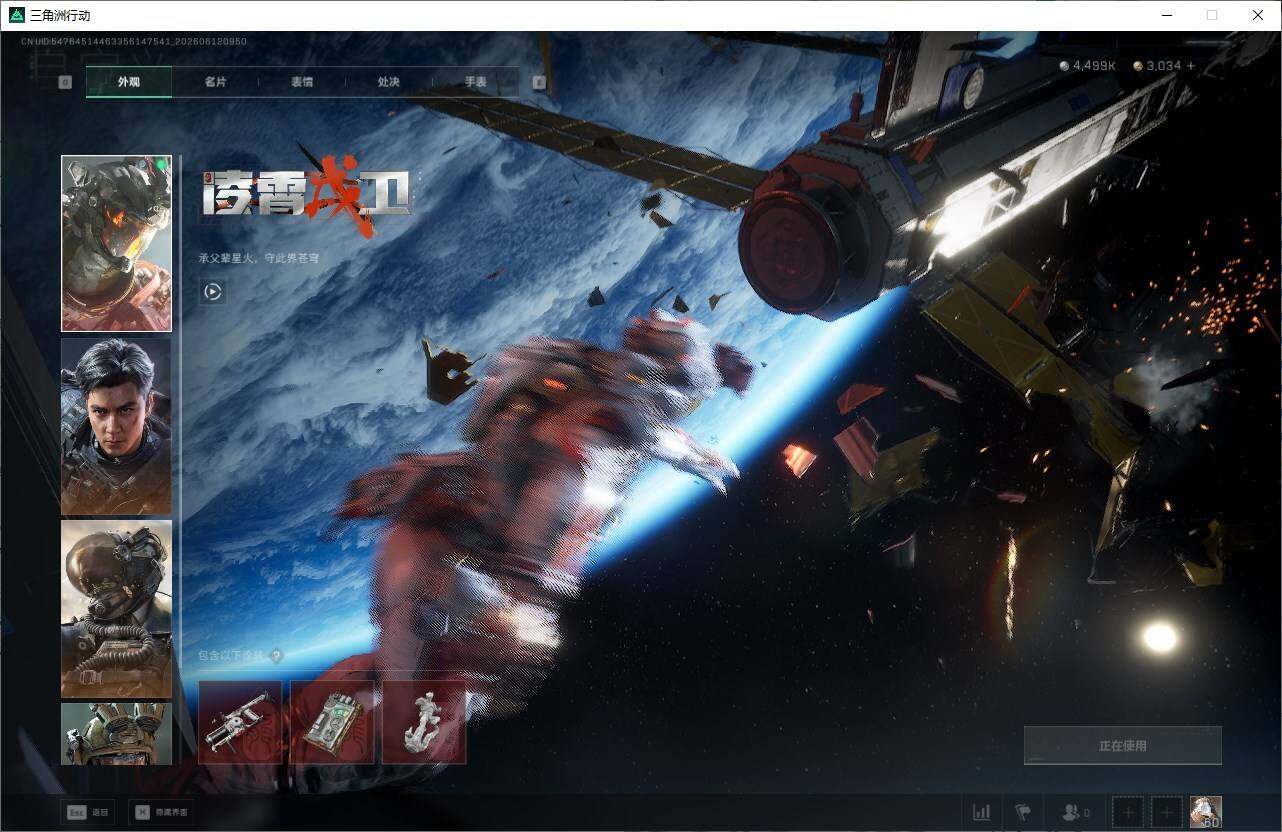Click the CN UID text at top

point(134,42)
